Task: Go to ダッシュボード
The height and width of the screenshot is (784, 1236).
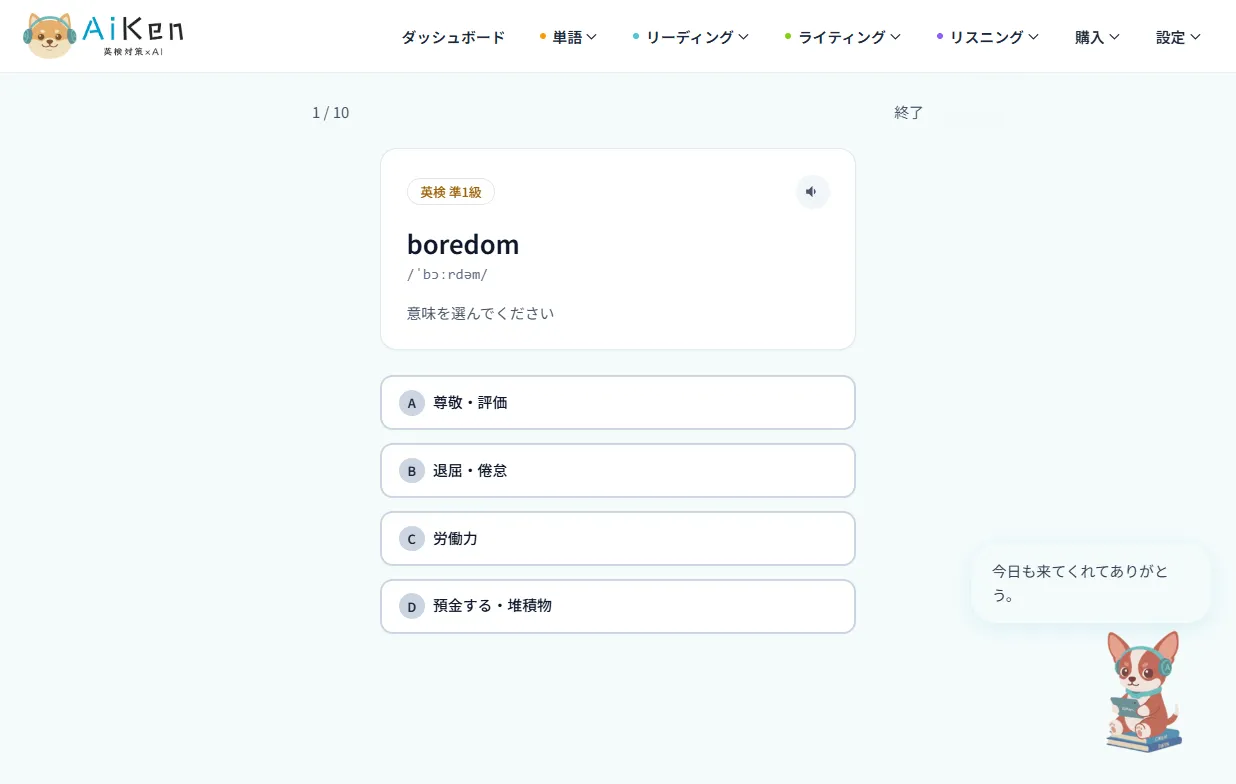Action: click(x=453, y=37)
